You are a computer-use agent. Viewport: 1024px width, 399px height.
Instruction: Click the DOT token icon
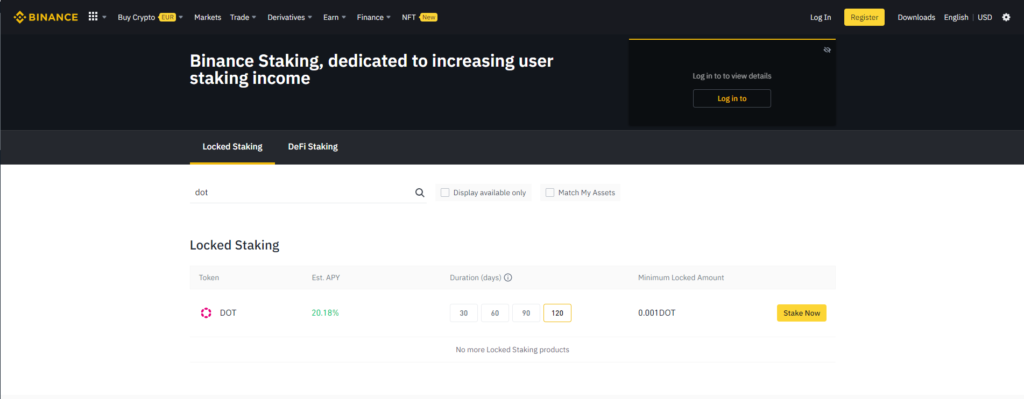pyautogui.click(x=206, y=313)
